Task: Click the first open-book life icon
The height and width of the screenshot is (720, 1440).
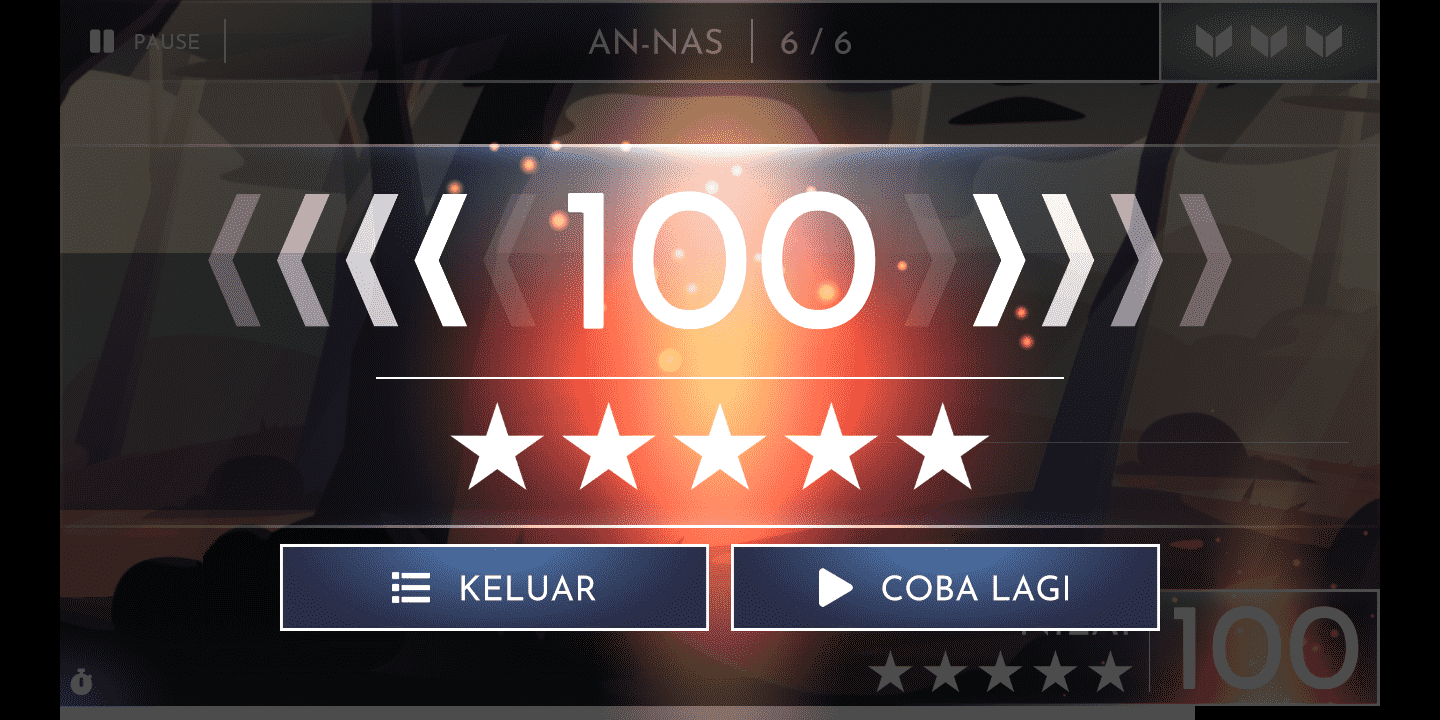Action: coord(1214,42)
